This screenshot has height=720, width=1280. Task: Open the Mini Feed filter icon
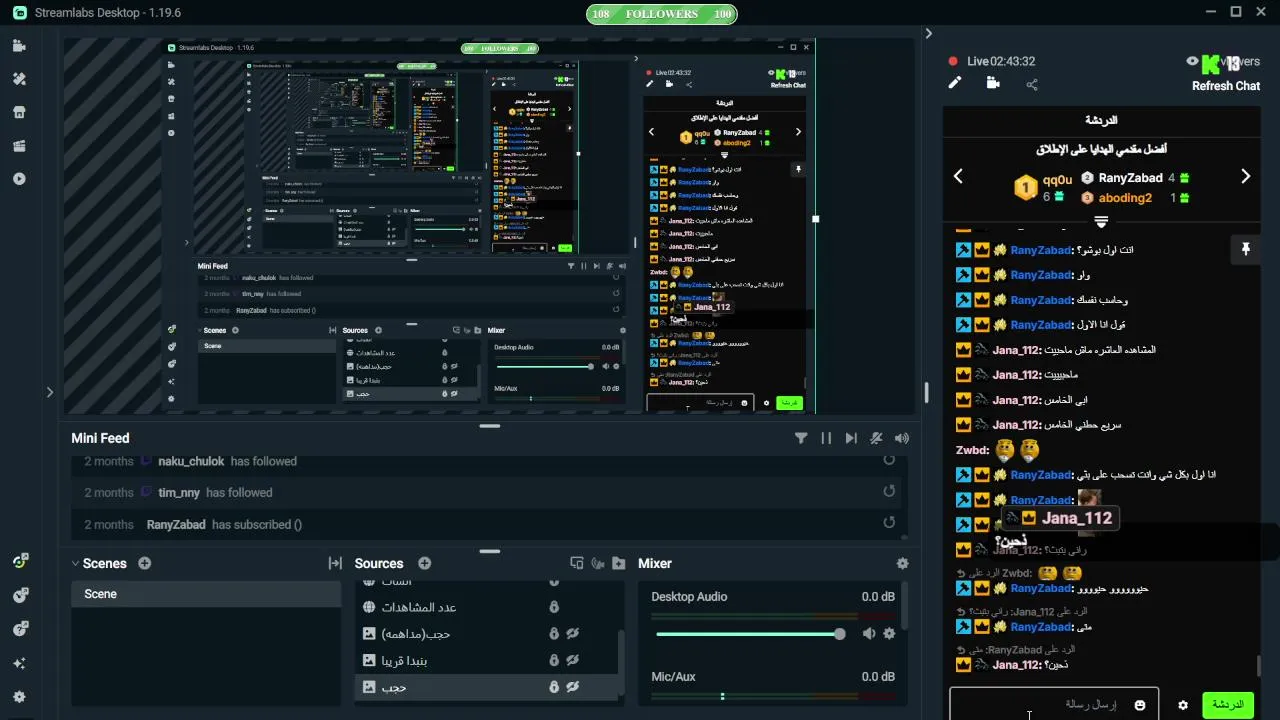pyautogui.click(x=801, y=438)
